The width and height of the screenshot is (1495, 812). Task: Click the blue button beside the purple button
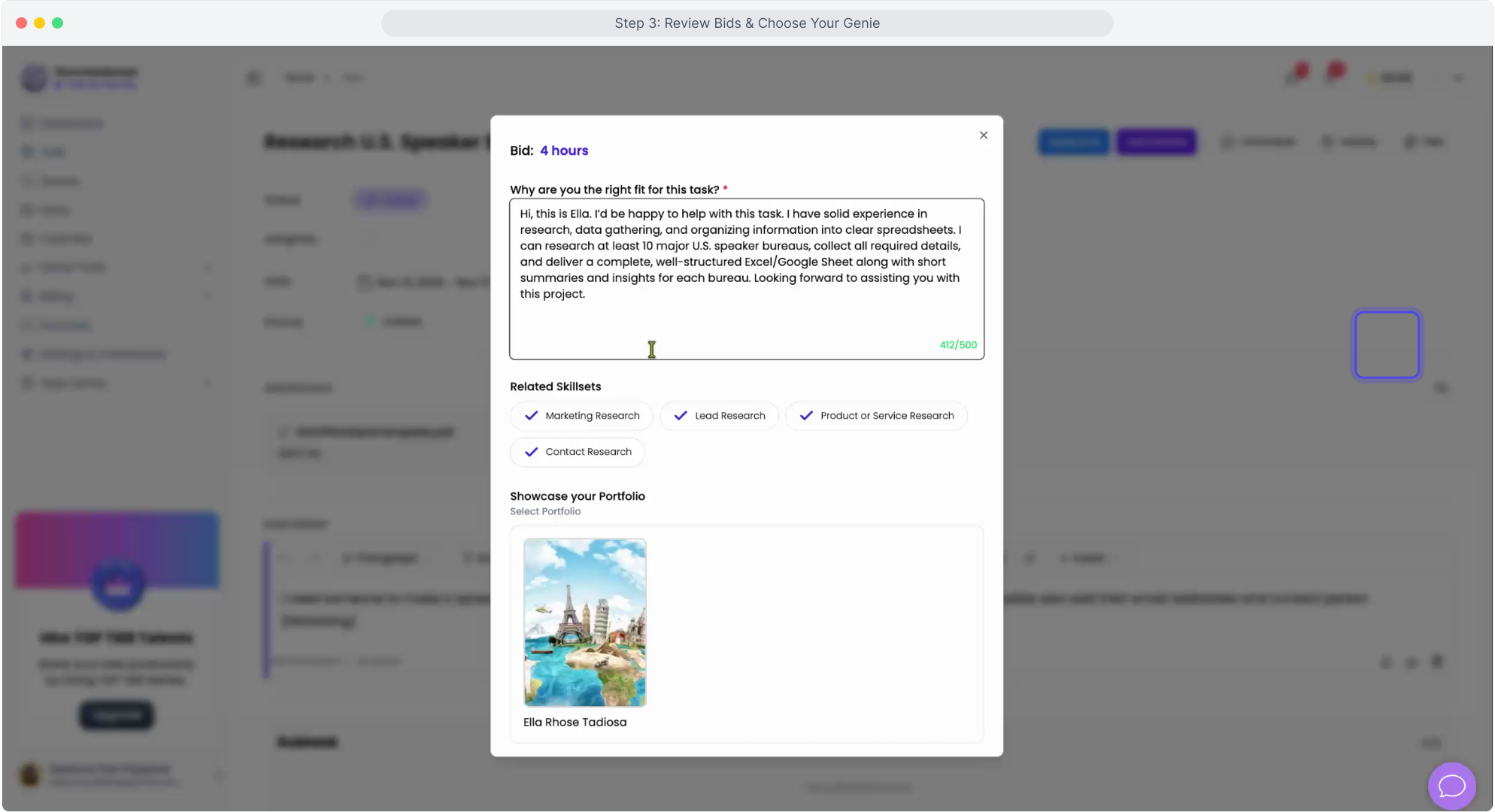1073,142
